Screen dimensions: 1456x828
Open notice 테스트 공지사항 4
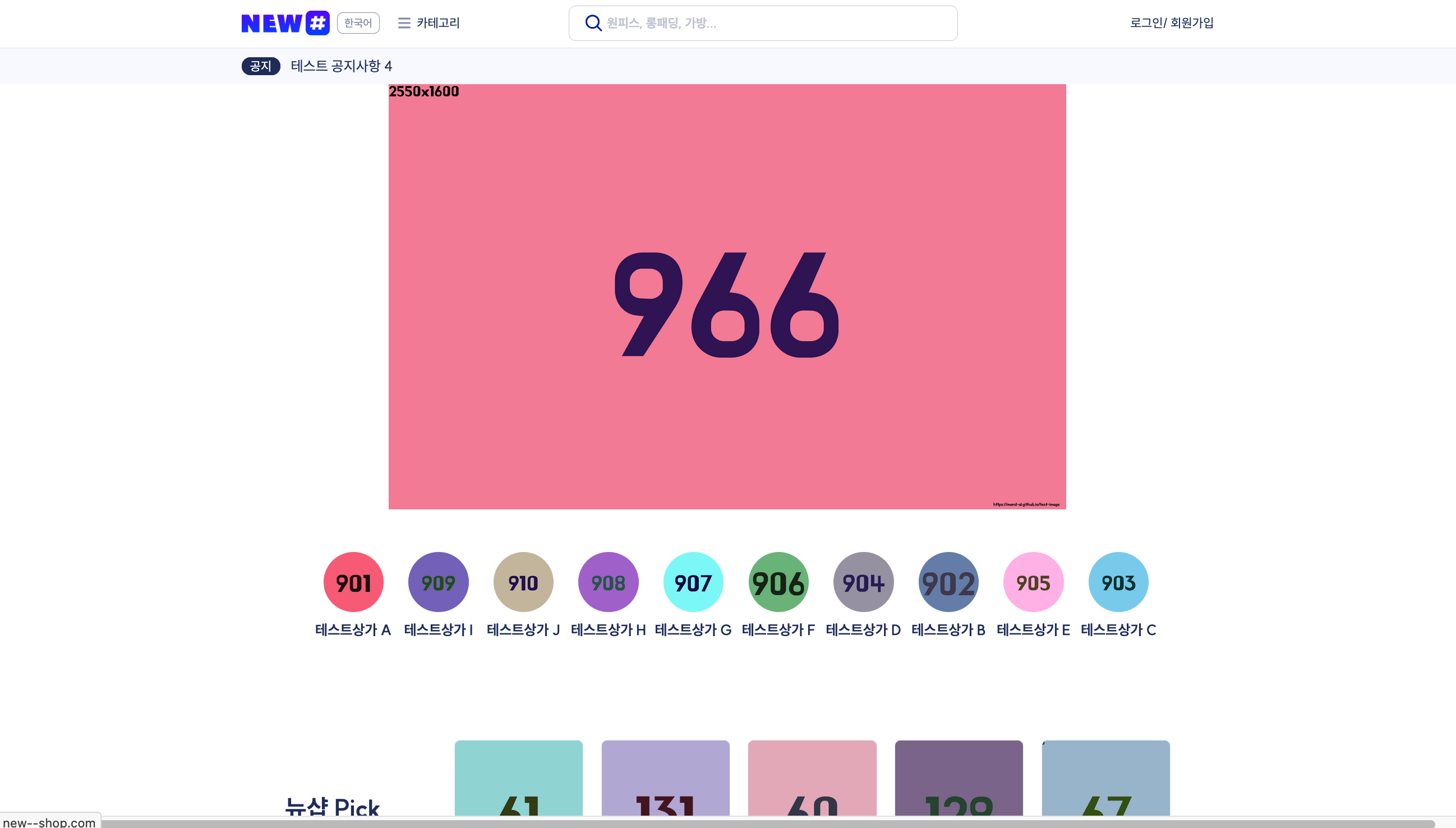pos(341,66)
